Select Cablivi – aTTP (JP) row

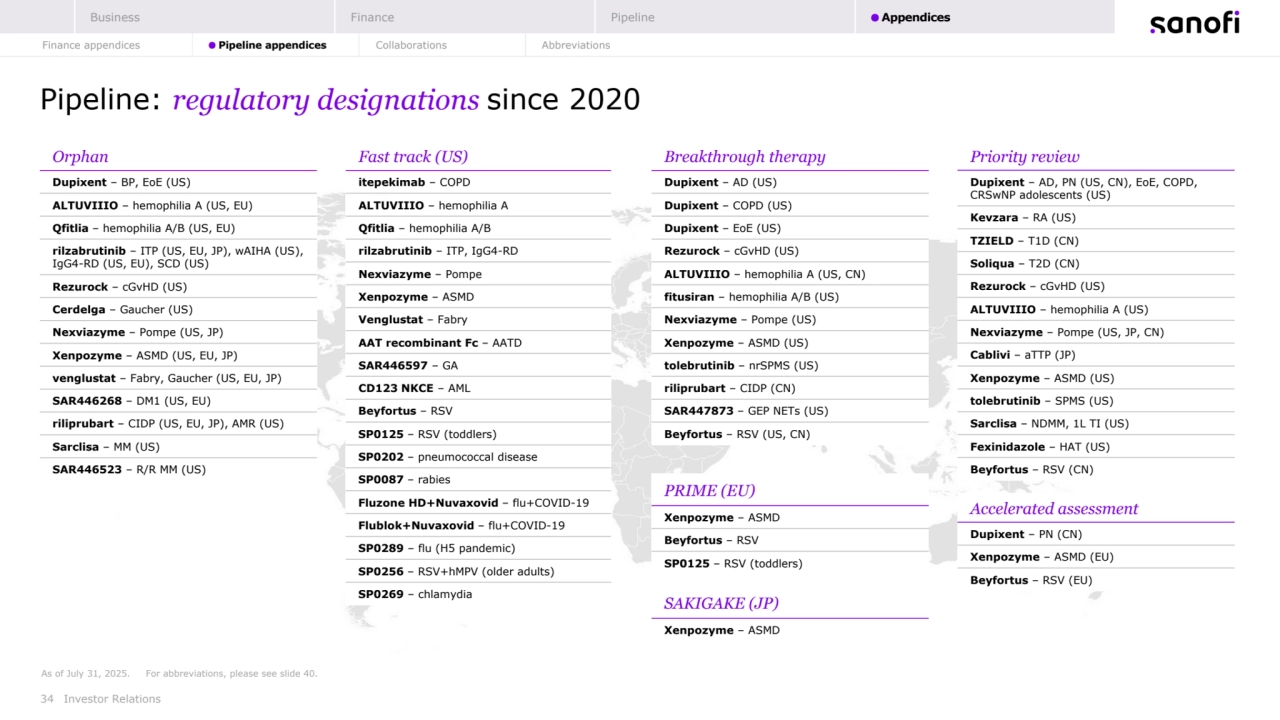pos(1096,355)
